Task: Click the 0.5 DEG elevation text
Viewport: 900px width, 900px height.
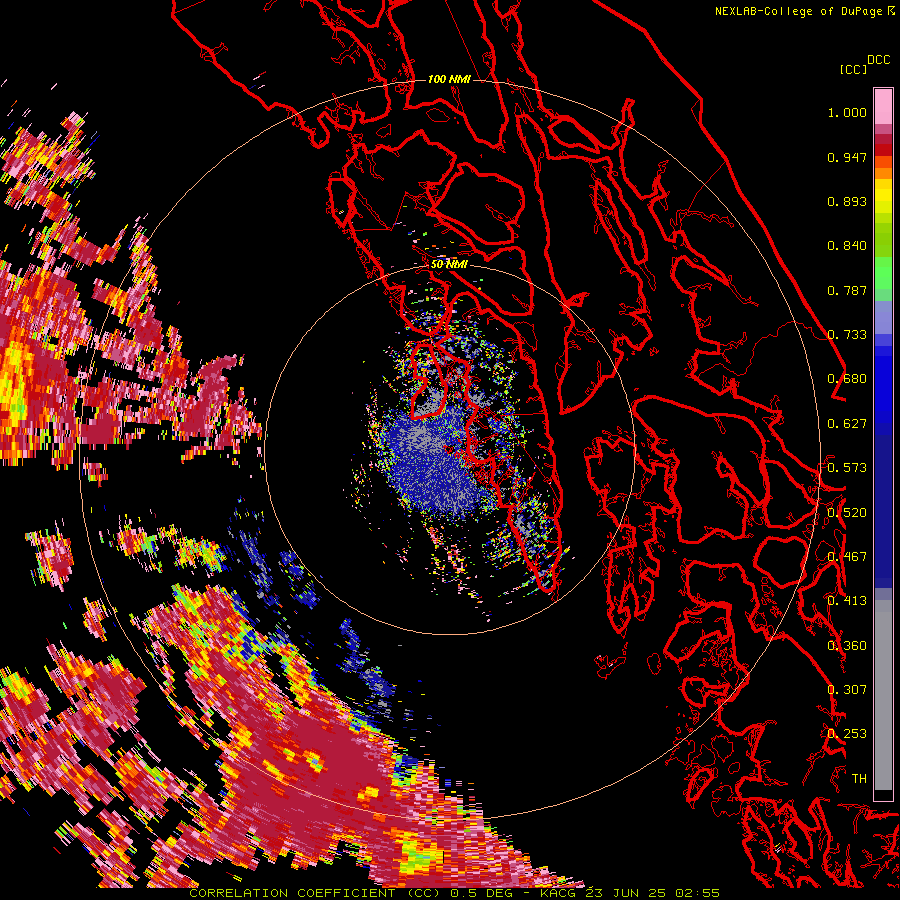Action: tap(481, 893)
